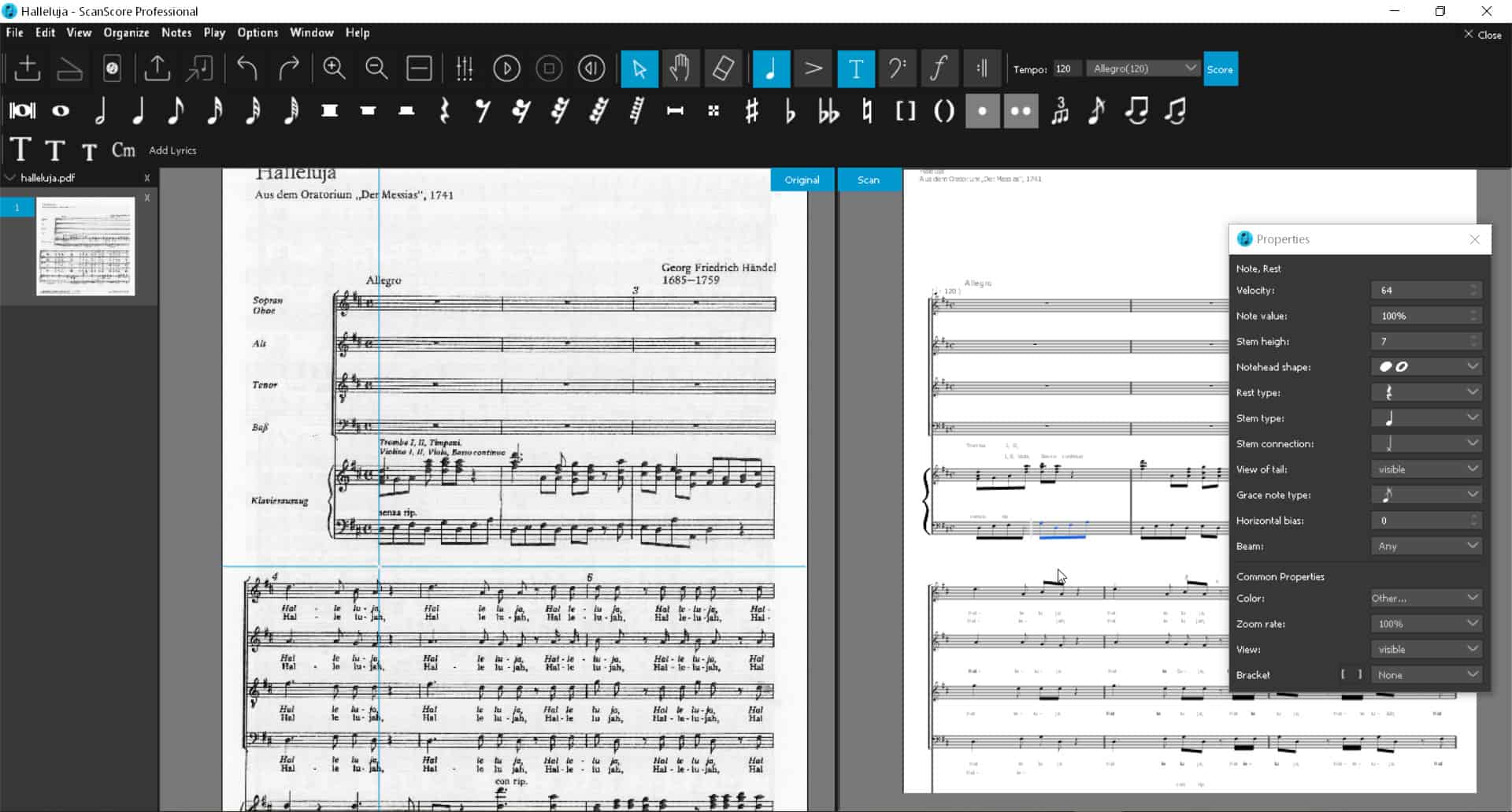1512x812 pixels.
Task: Insert a sharp accidental
Action: pos(751,111)
